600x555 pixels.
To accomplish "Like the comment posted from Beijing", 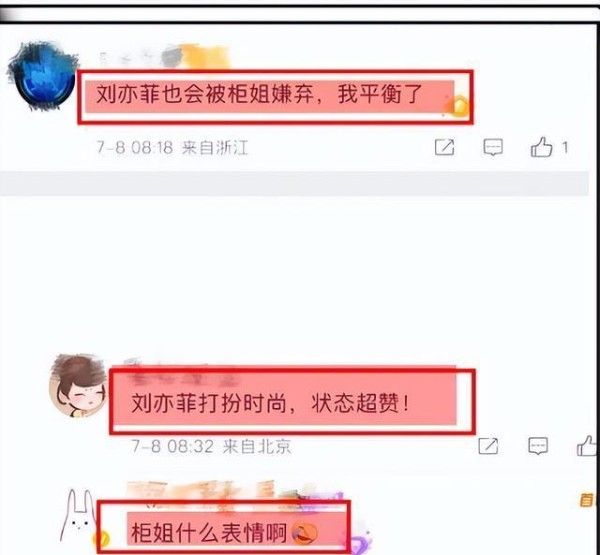I will click(x=587, y=446).
